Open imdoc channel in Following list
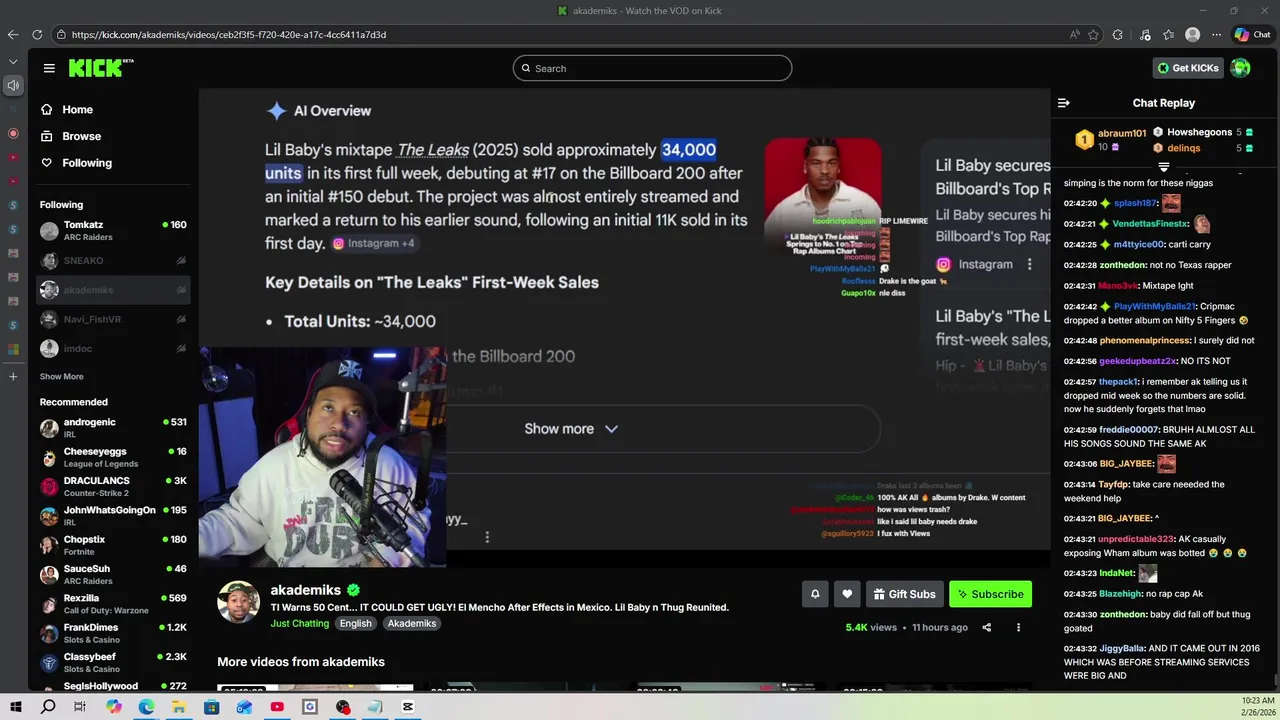 pyautogui.click(x=112, y=349)
